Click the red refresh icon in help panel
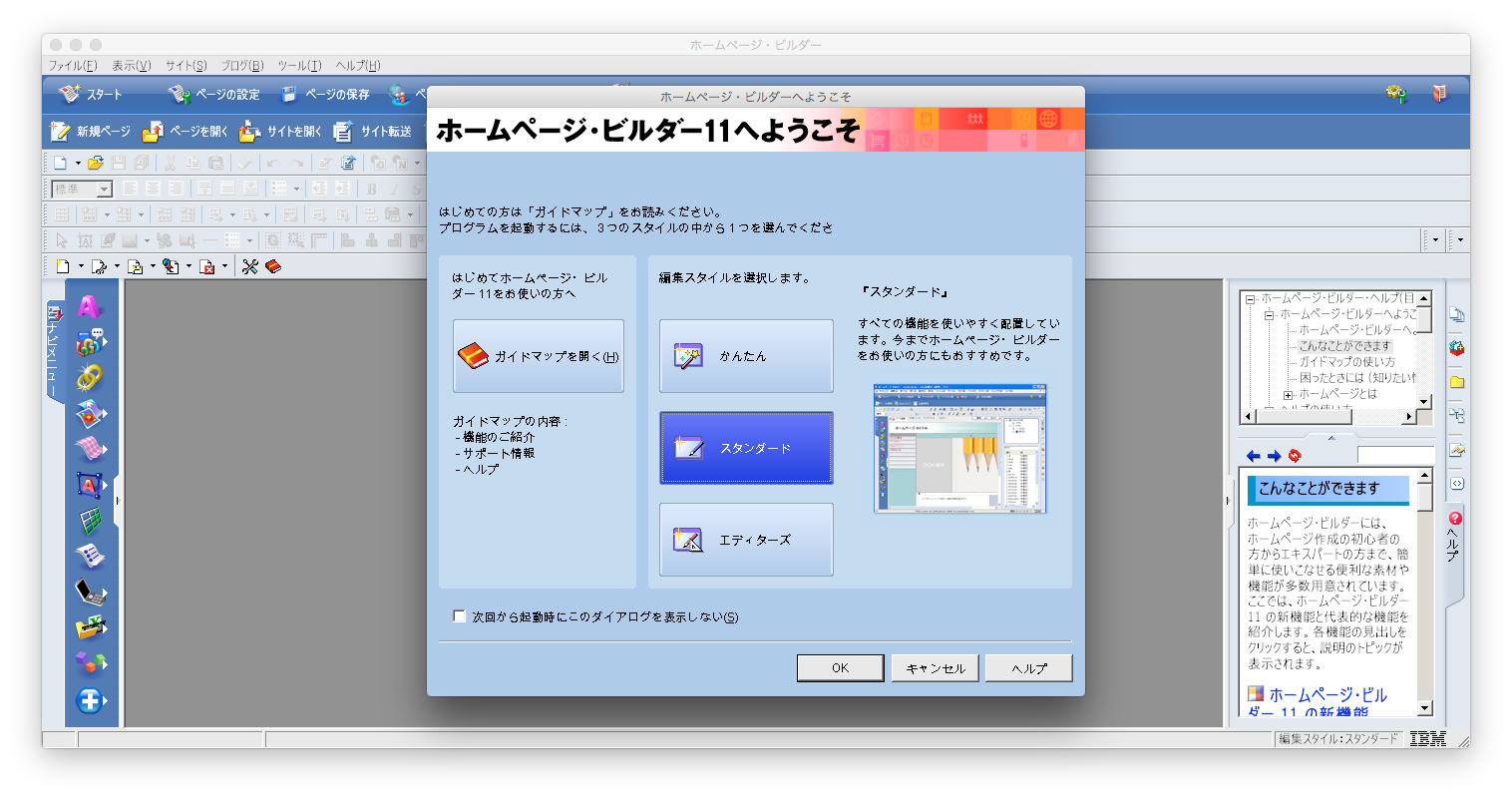 click(x=1295, y=456)
